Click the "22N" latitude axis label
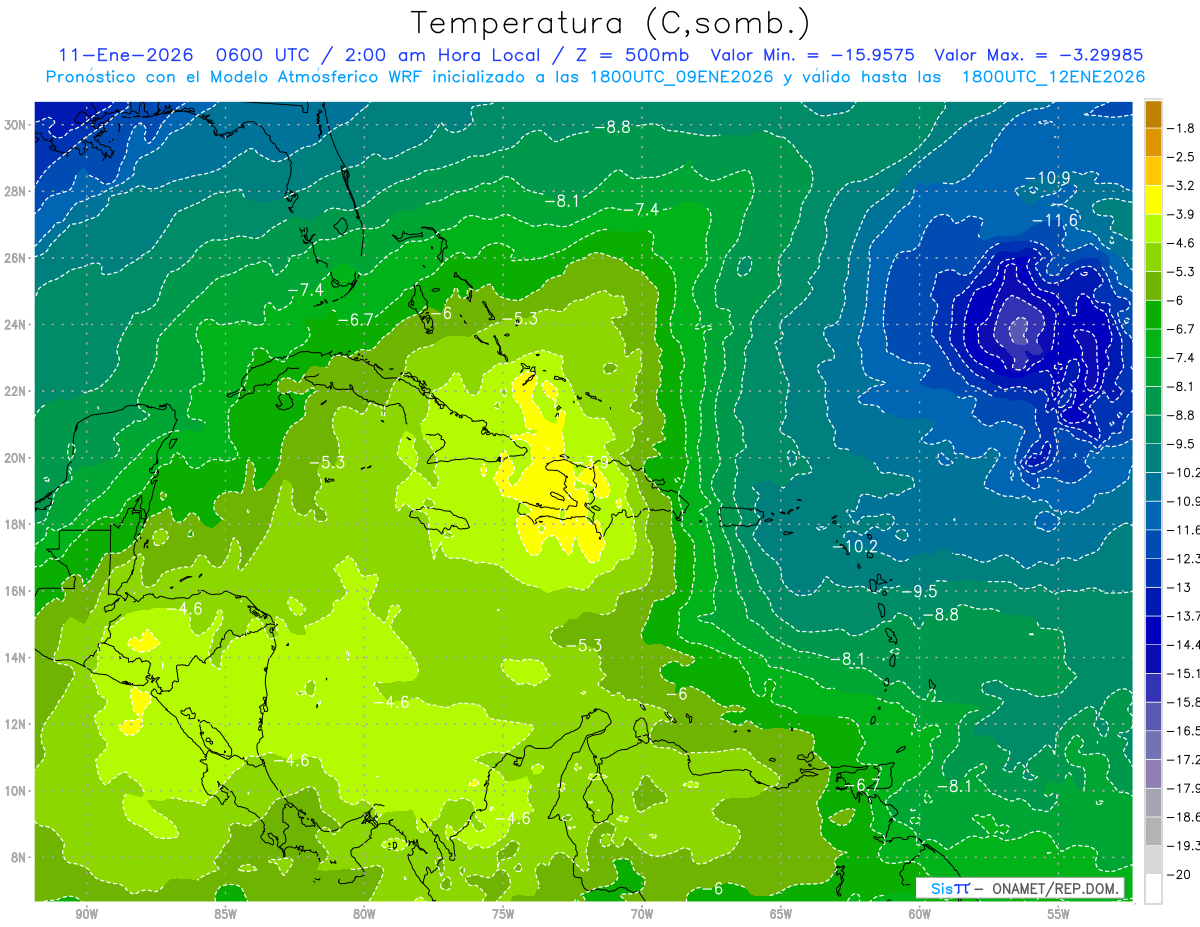1200x927 pixels. point(15,391)
